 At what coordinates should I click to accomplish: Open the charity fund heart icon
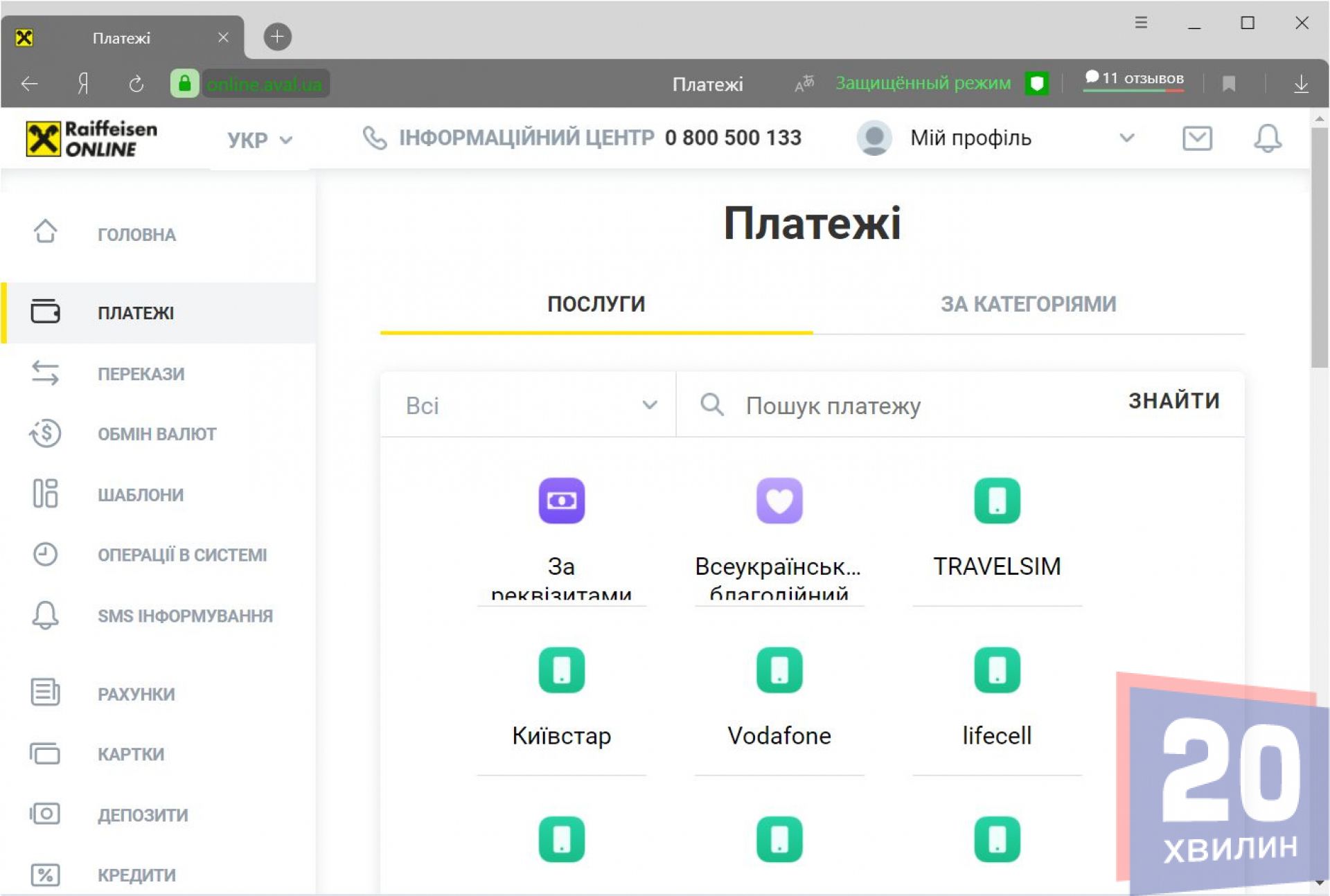tap(779, 501)
